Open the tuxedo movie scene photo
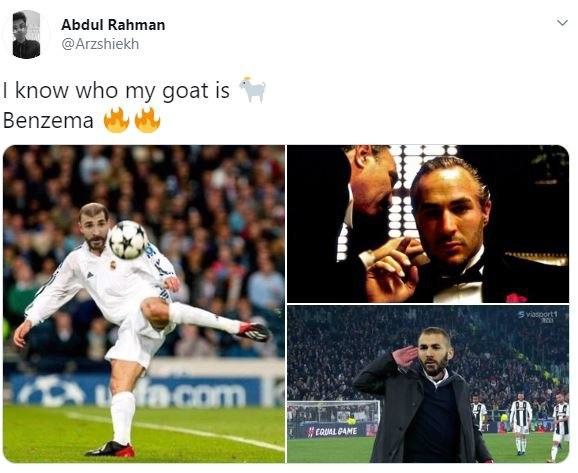 click(428, 224)
